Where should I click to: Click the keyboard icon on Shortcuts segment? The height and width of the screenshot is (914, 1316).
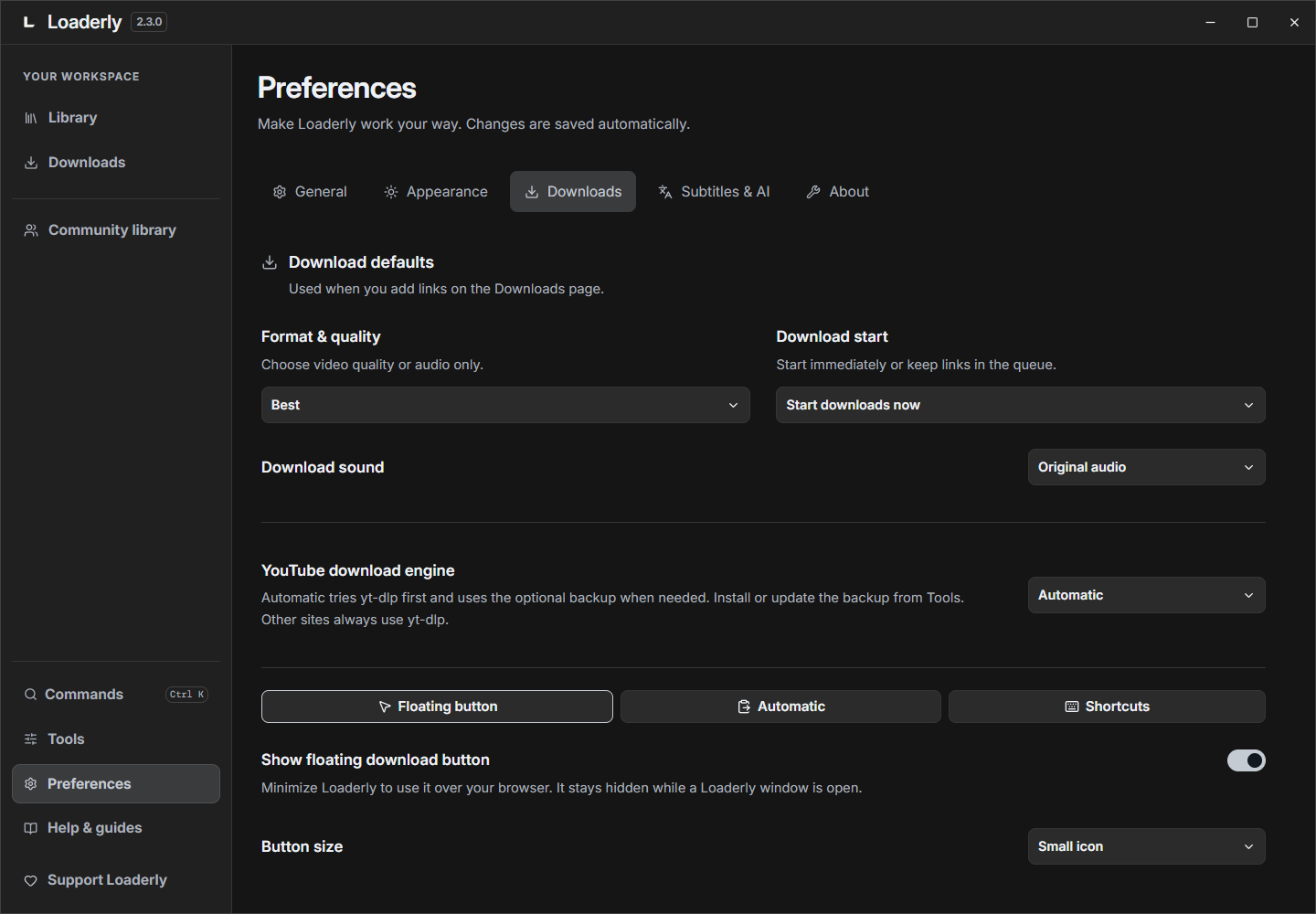(1072, 707)
